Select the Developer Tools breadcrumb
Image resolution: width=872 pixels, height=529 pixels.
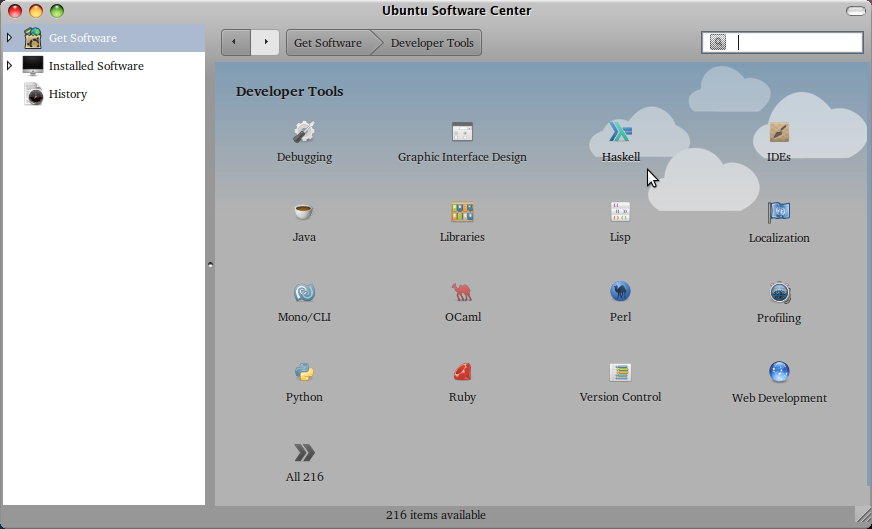[432, 43]
